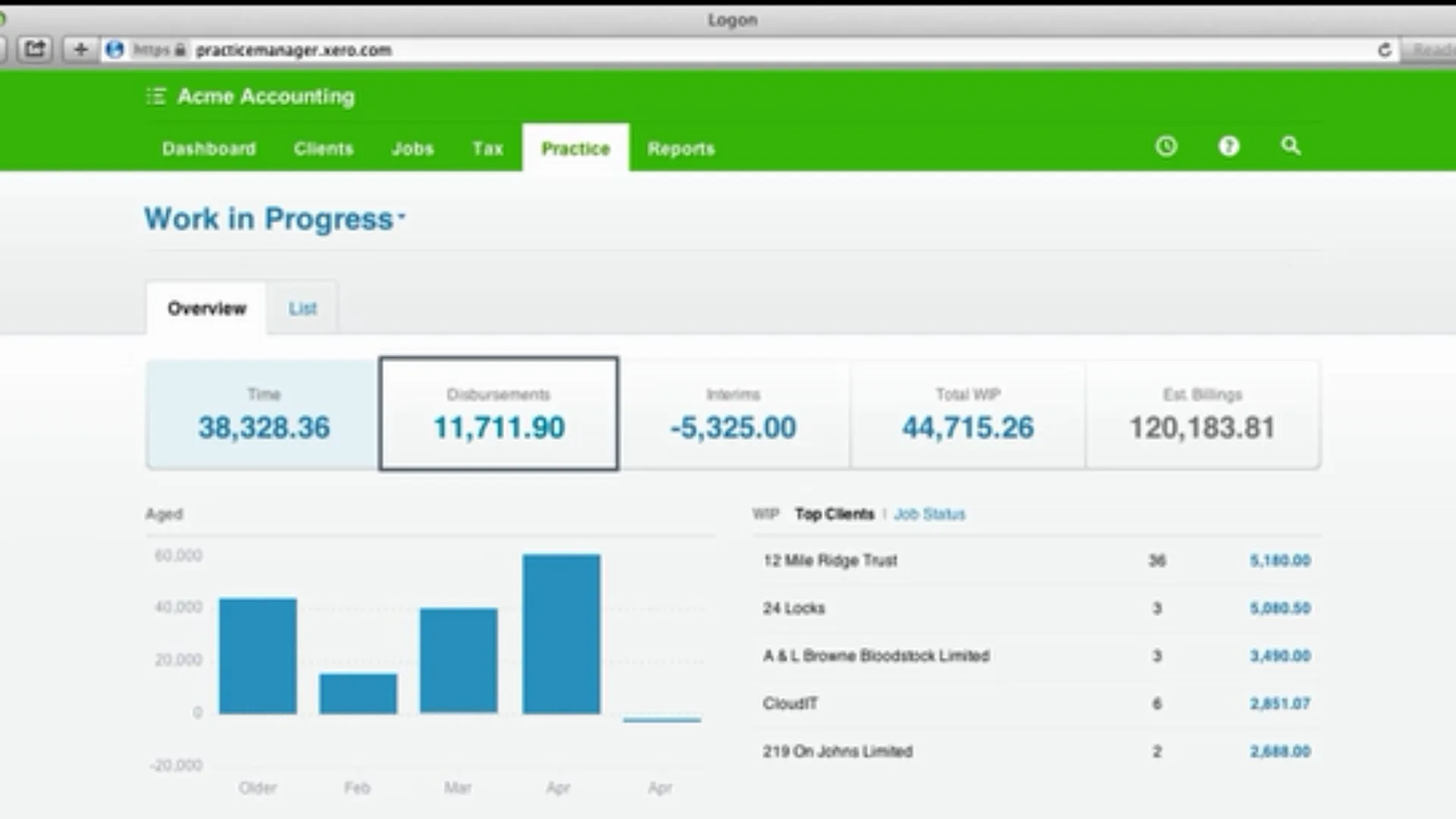Click the Est. Billings 120,183.81 tile

point(1203,415)
